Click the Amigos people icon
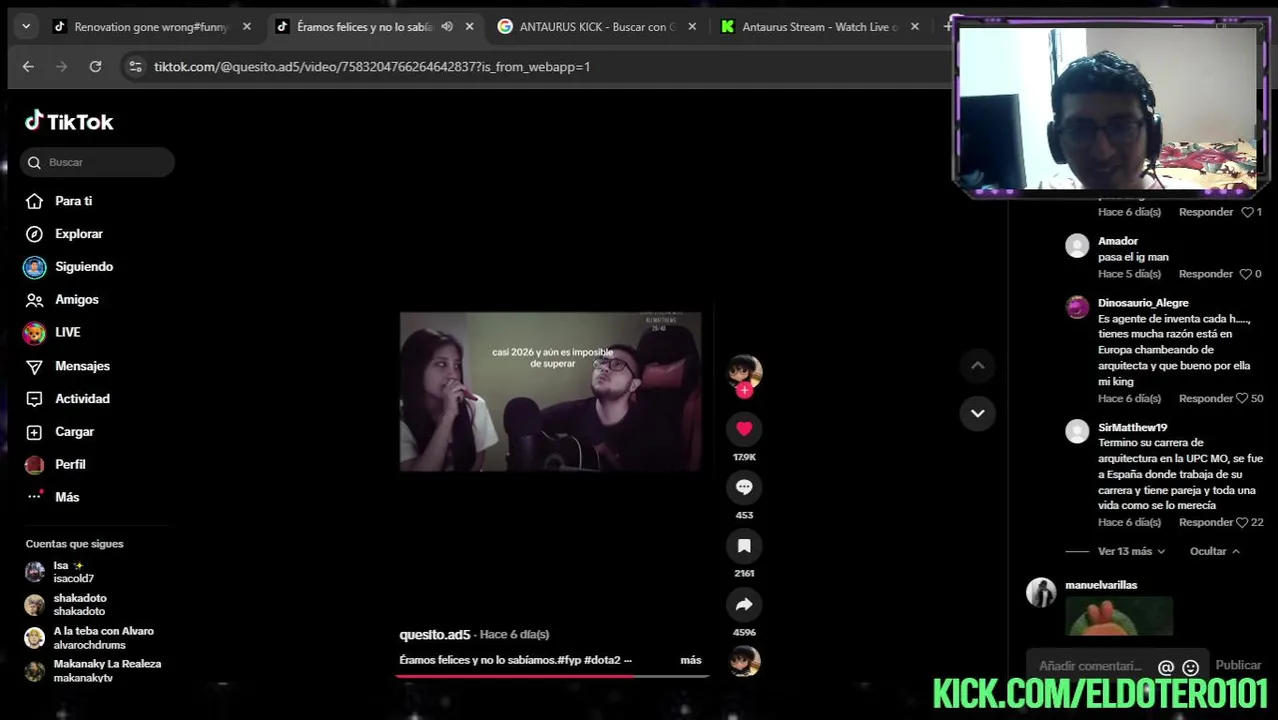This screenshot has width=1278, height=720. [x=34, y=300]
